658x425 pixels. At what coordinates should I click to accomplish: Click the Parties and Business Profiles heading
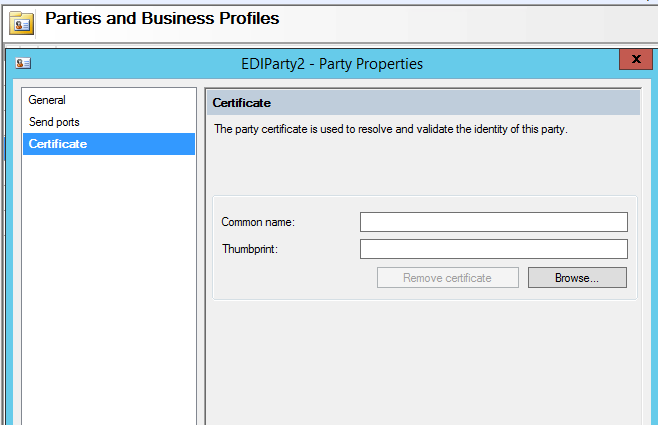[x=162, y=18]
